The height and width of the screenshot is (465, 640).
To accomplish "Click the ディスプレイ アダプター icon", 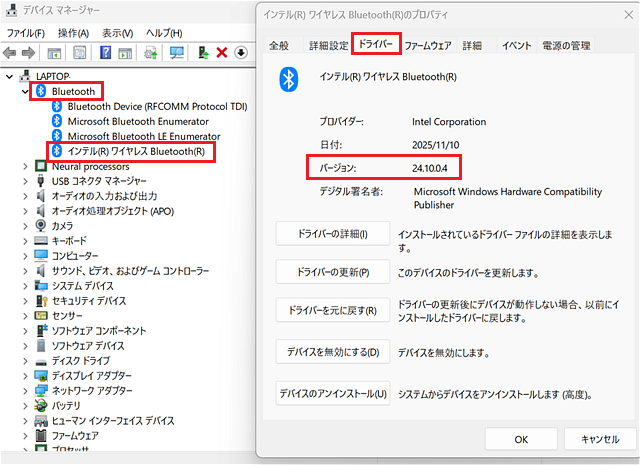I will tap(41, 376).
